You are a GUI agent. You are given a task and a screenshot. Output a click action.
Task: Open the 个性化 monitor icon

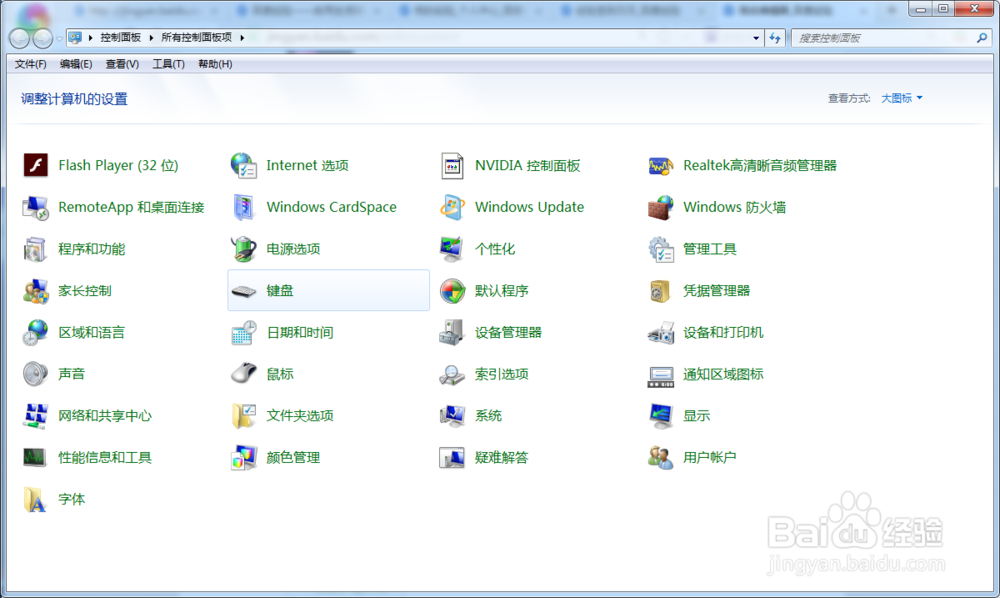[x=452, y=249]
